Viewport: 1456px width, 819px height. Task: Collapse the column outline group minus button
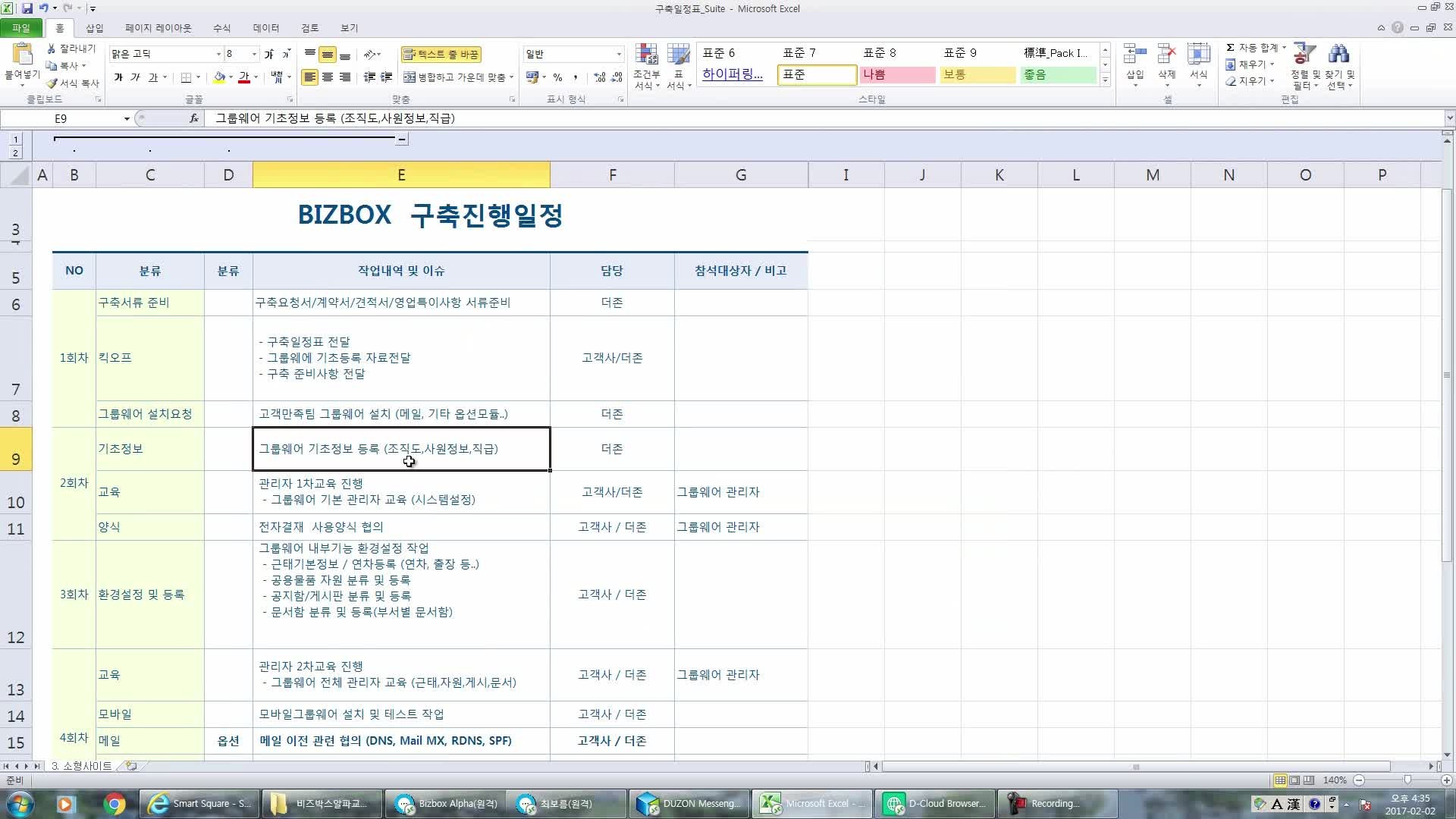click(x=402, y=139)
